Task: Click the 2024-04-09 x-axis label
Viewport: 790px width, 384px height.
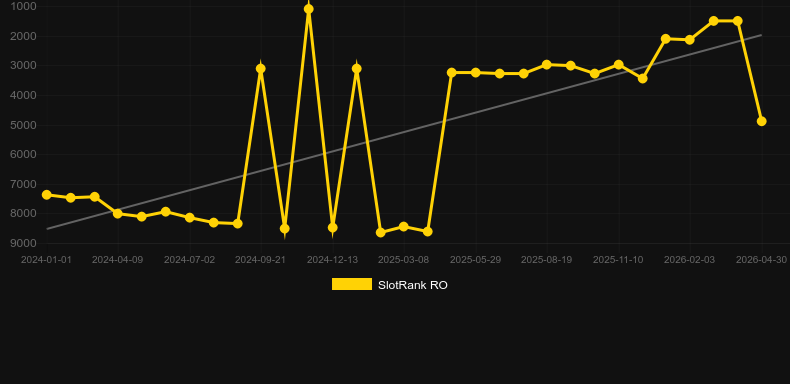Action: 117,260
